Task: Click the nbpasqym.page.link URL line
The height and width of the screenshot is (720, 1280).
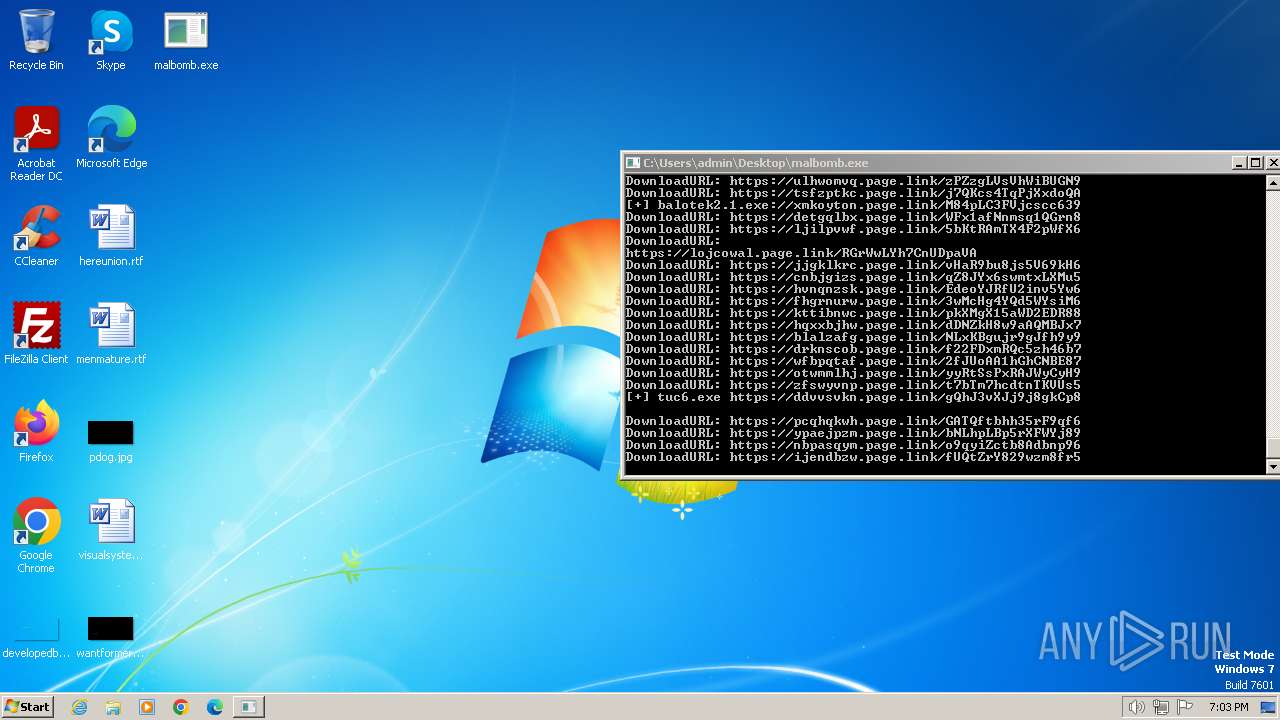Action: pos(853,445)
